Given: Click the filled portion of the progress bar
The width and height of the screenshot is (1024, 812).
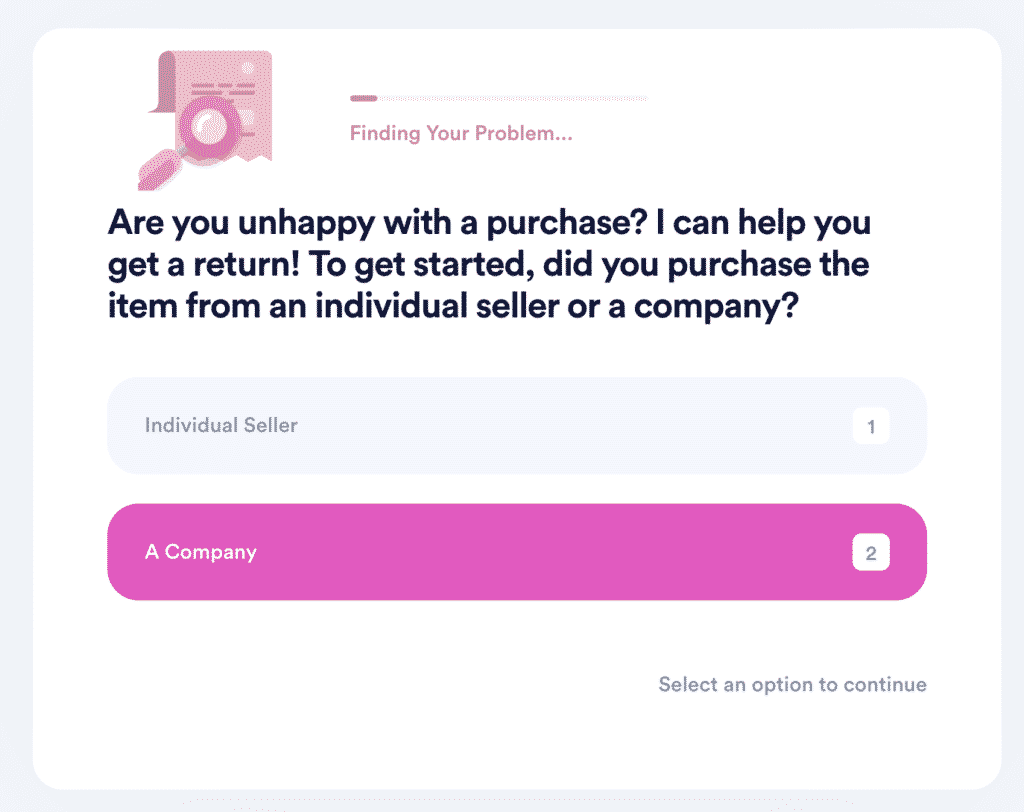Looking at the screenshot, I should tap(362, 98).
